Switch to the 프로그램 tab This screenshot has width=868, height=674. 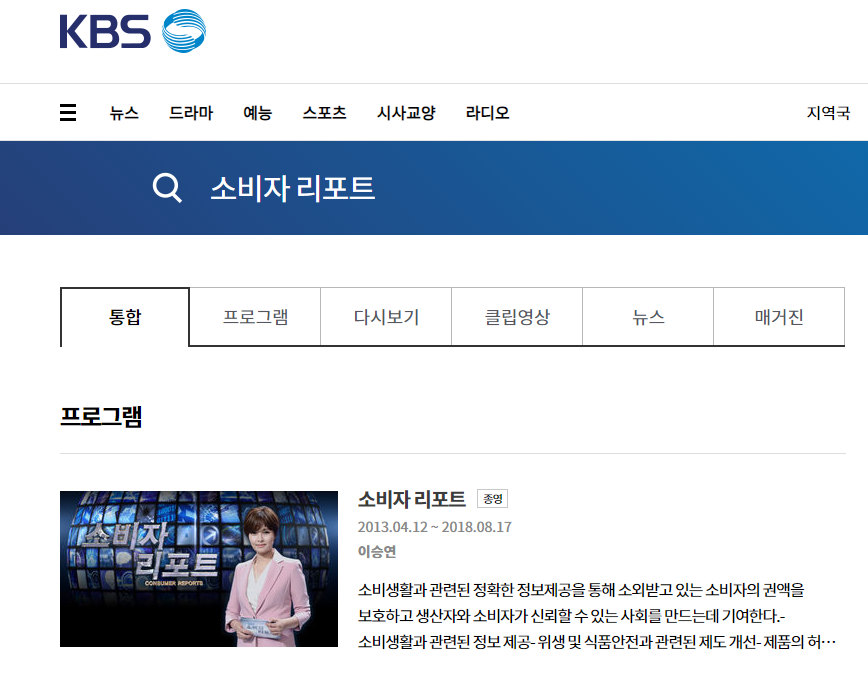[x=255, y=317]
